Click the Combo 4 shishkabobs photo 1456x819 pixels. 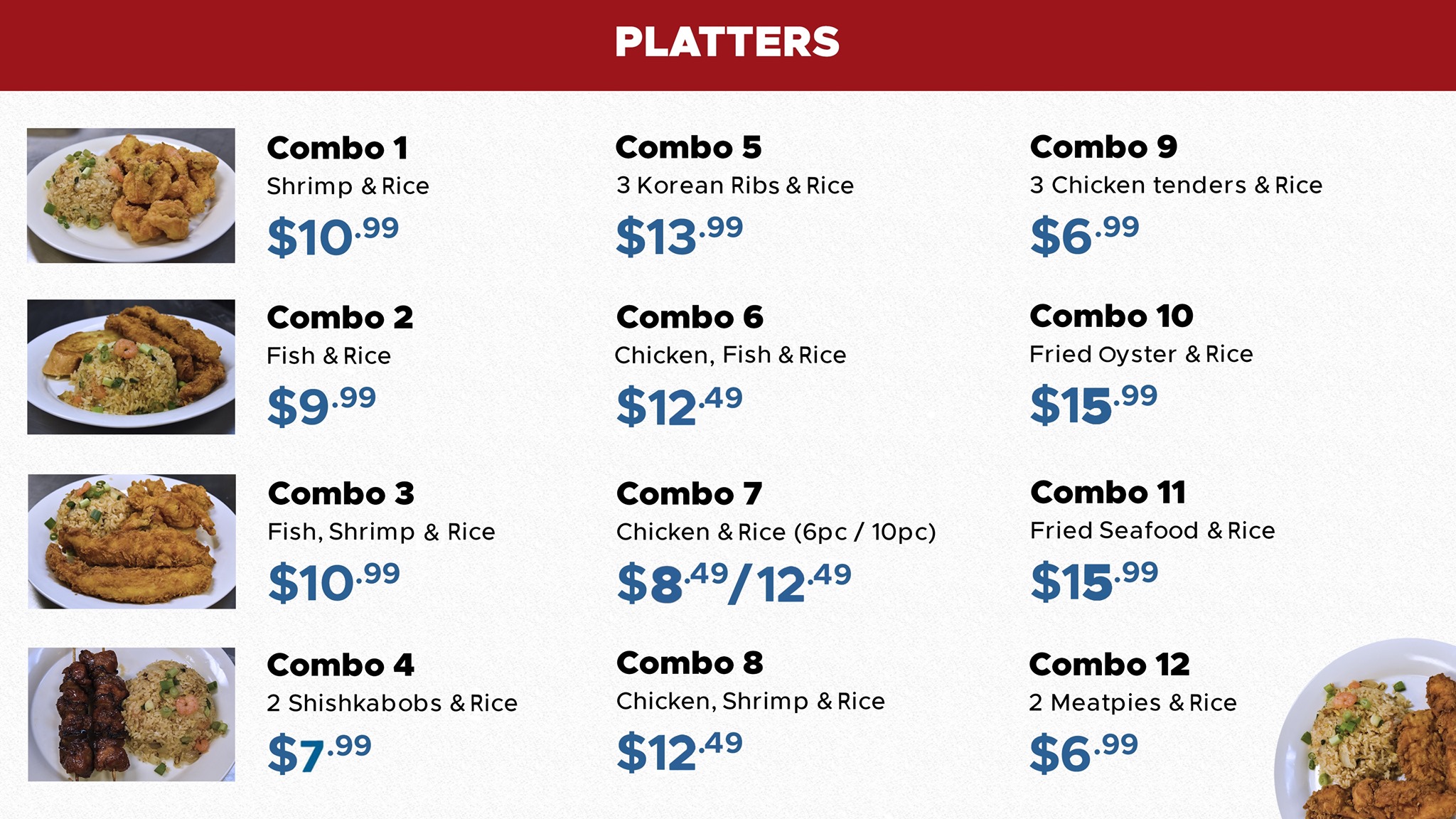[x=132, y=714]
